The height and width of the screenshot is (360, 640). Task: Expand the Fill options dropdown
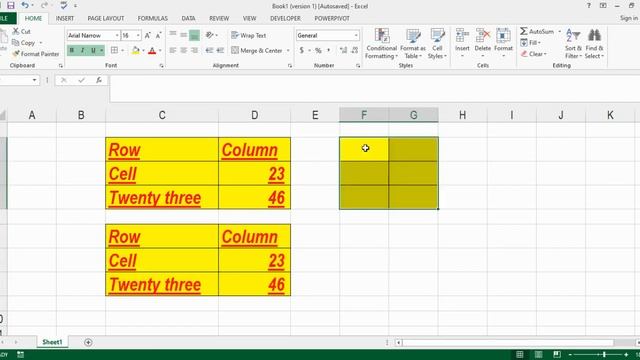pyautogui.click(x=539, y=43)
